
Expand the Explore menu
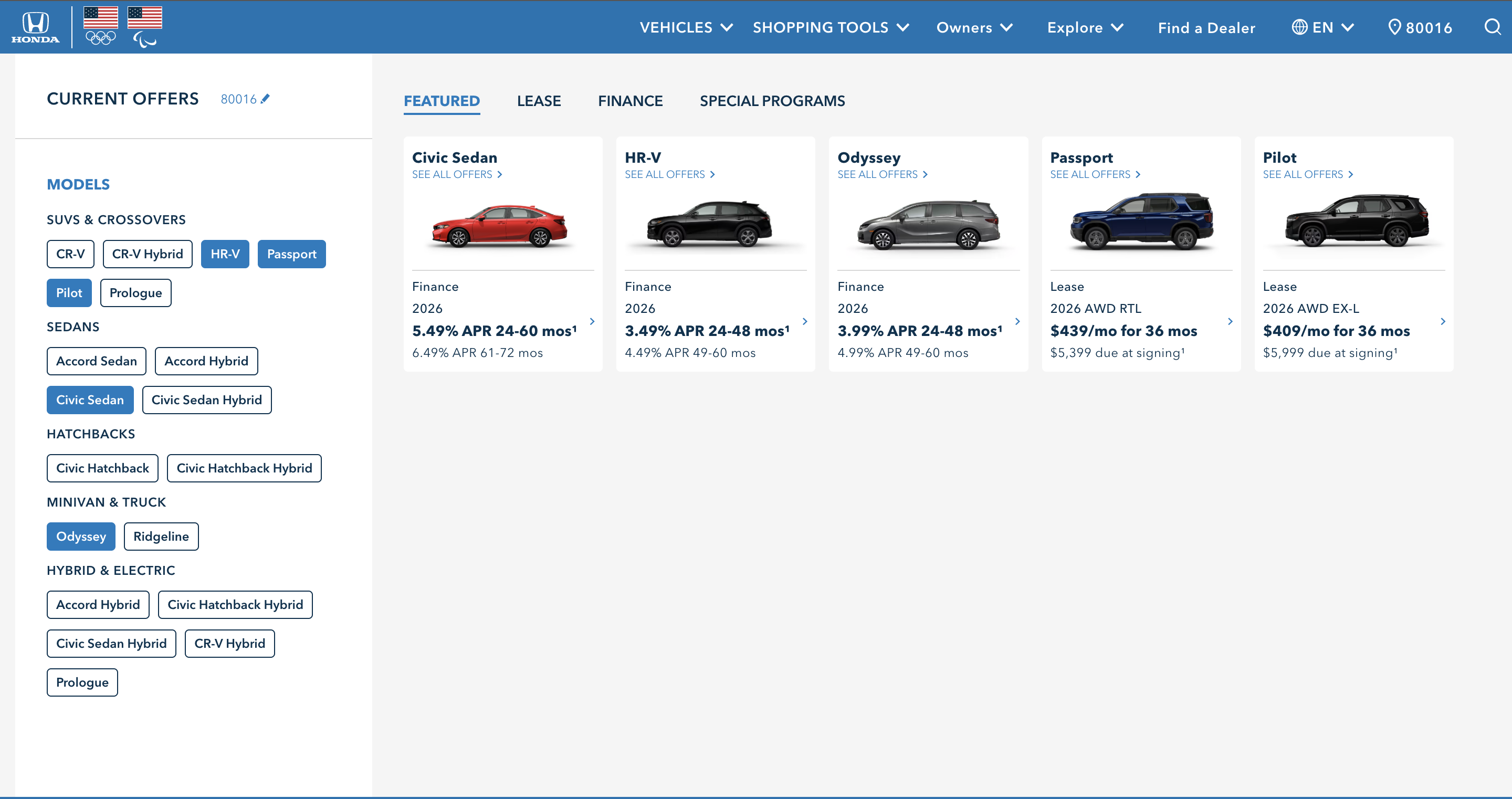click(x=1085, y=28)
